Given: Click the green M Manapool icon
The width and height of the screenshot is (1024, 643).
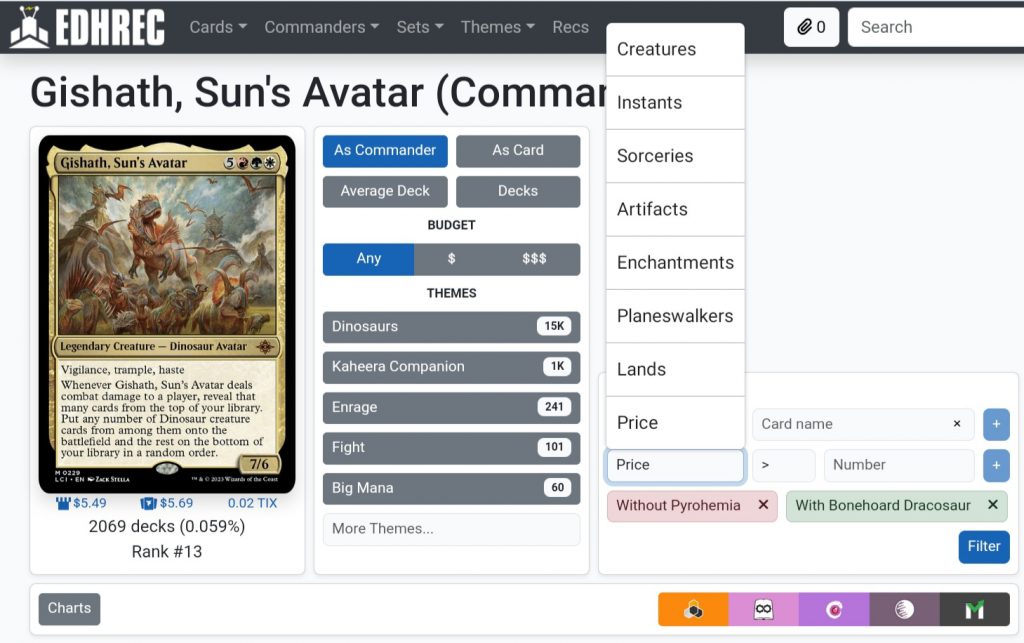Looking at the screenshot, I should click(975, 608).
